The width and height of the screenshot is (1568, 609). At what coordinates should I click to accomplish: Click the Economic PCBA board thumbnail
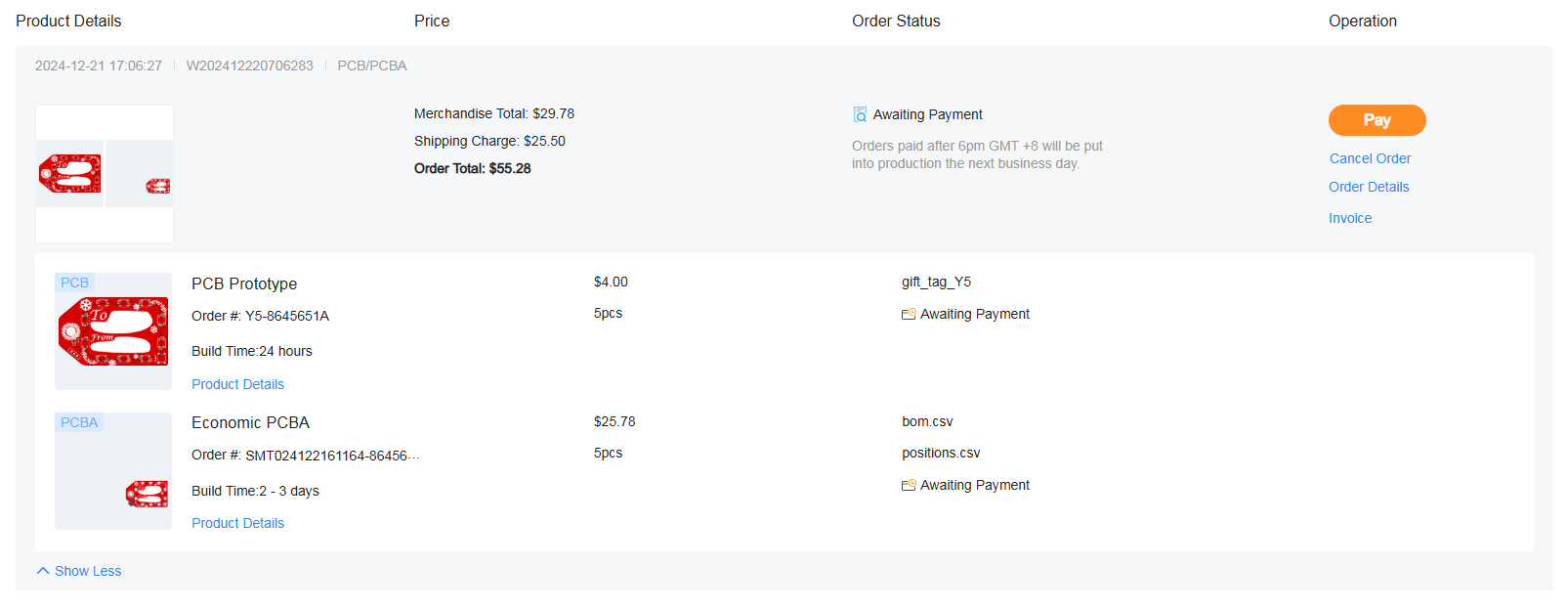[147, 494]
